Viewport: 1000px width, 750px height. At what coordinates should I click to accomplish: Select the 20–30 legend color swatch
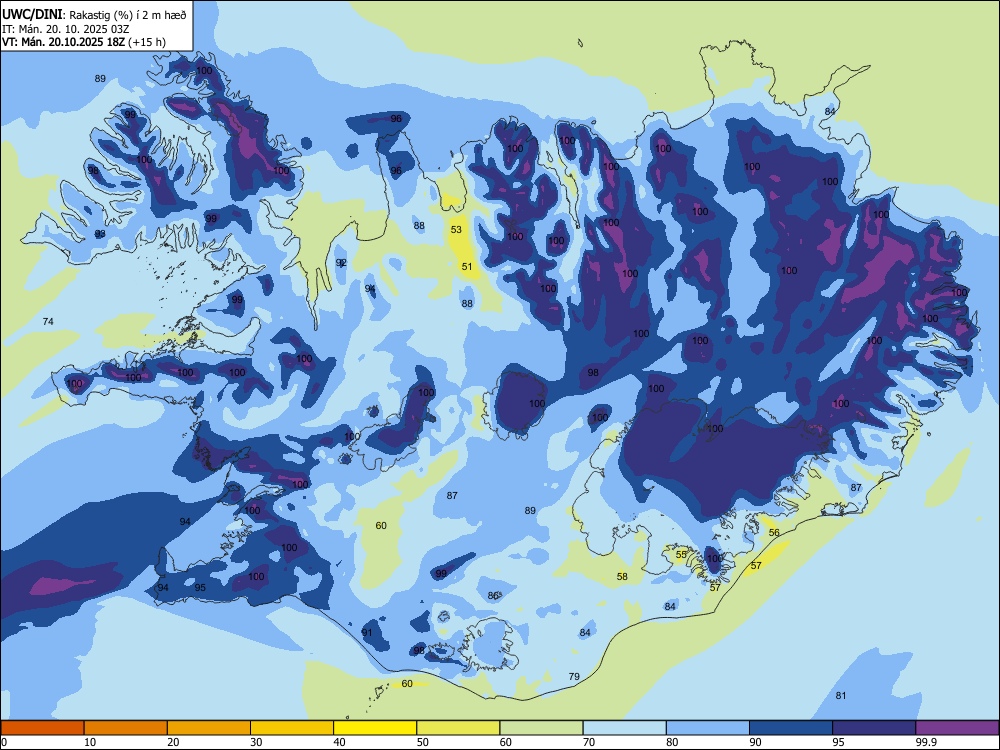click(209, 728)
